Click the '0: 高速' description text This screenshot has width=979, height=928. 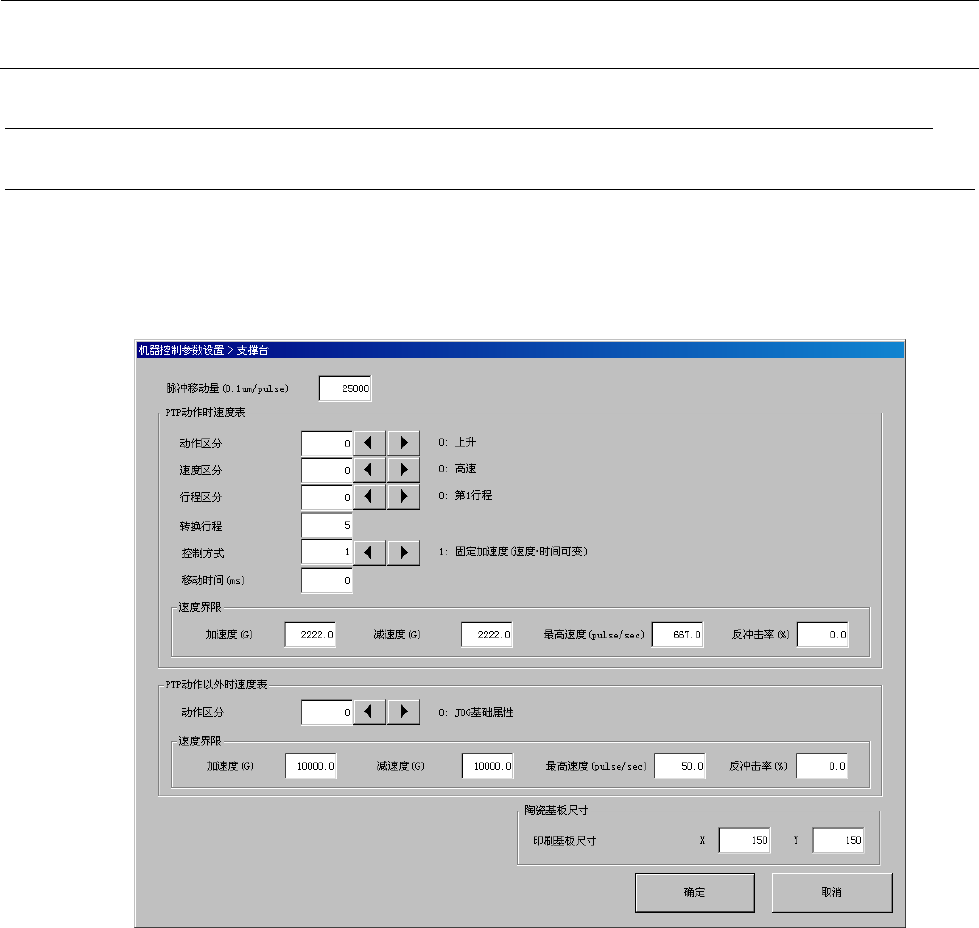[x=457, y=468]
